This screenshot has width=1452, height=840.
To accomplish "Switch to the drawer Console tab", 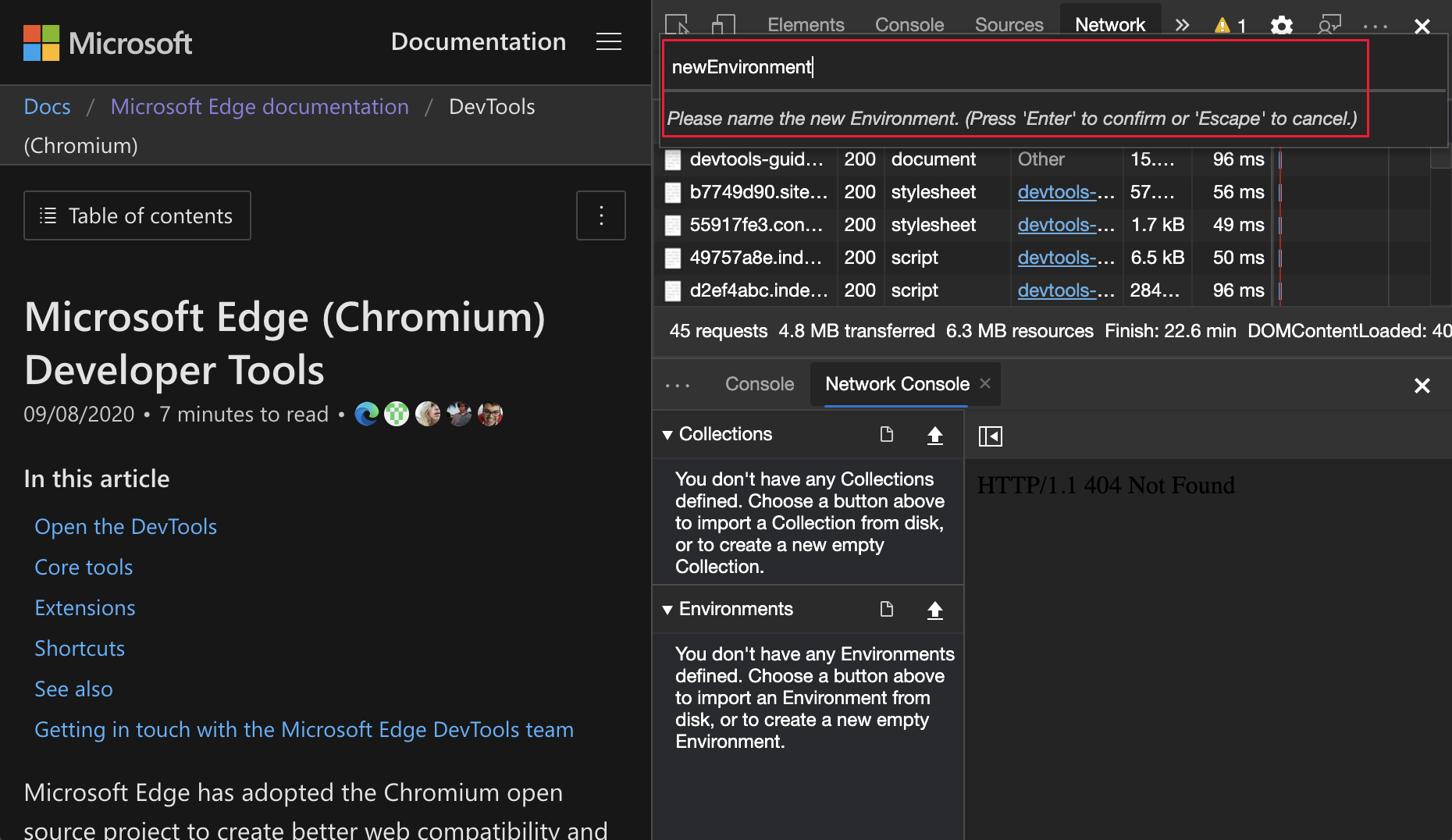I will [x=760, y=384].
